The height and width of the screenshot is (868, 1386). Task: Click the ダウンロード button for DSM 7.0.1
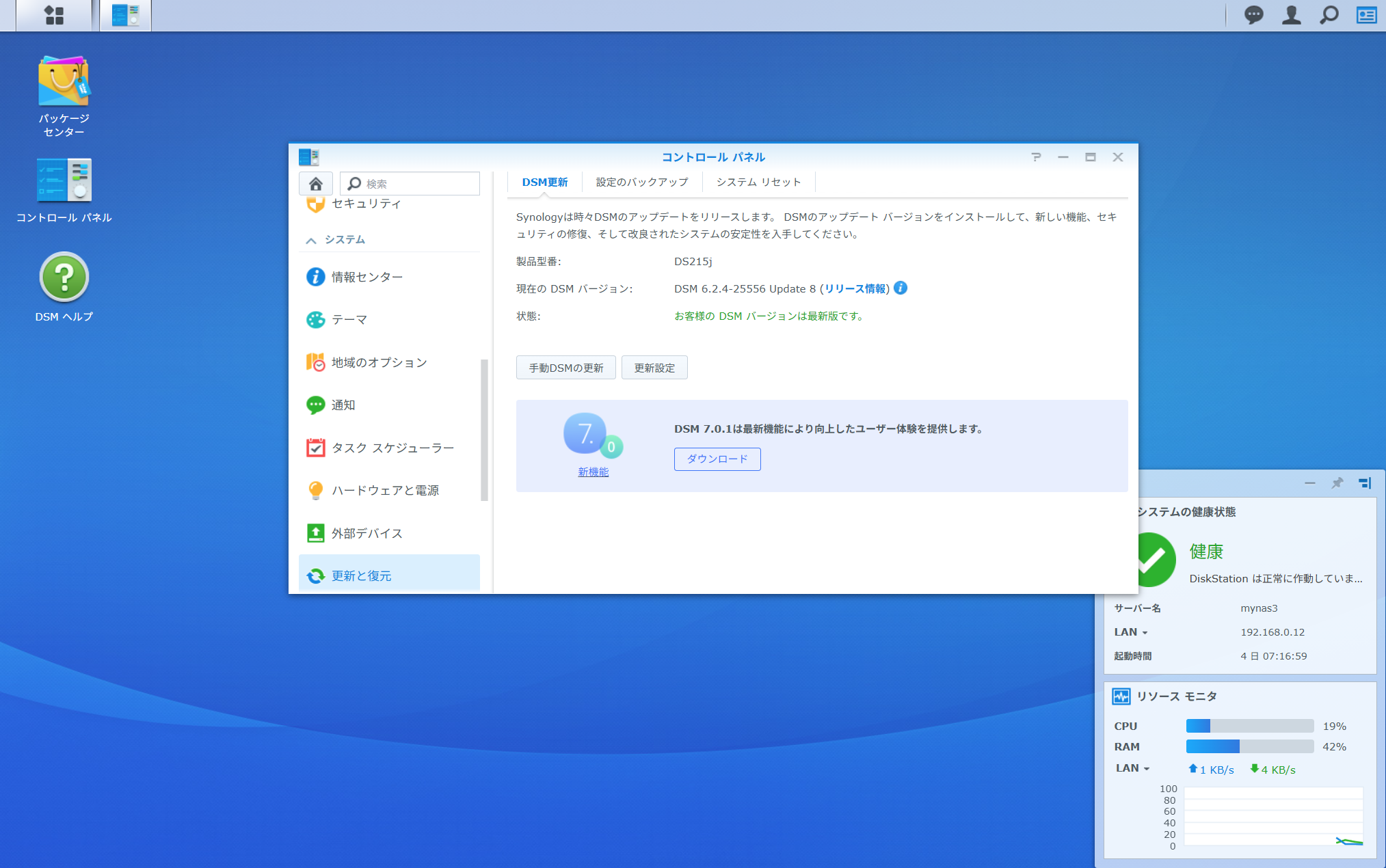click(717, 459)
